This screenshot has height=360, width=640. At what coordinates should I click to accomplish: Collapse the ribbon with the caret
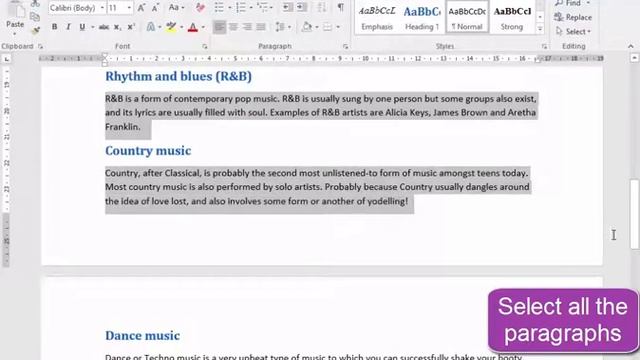631,47
